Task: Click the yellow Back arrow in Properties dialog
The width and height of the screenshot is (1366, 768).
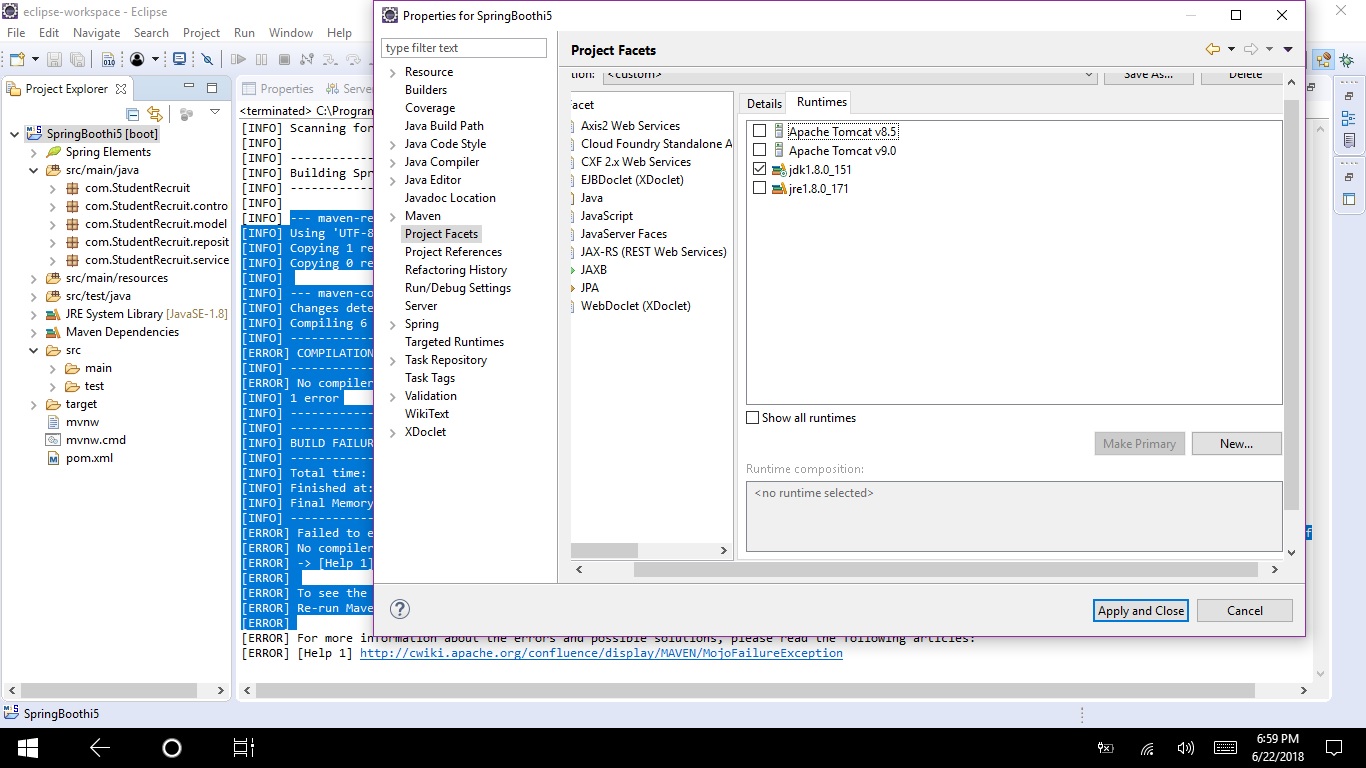Action: point(1213,49)
